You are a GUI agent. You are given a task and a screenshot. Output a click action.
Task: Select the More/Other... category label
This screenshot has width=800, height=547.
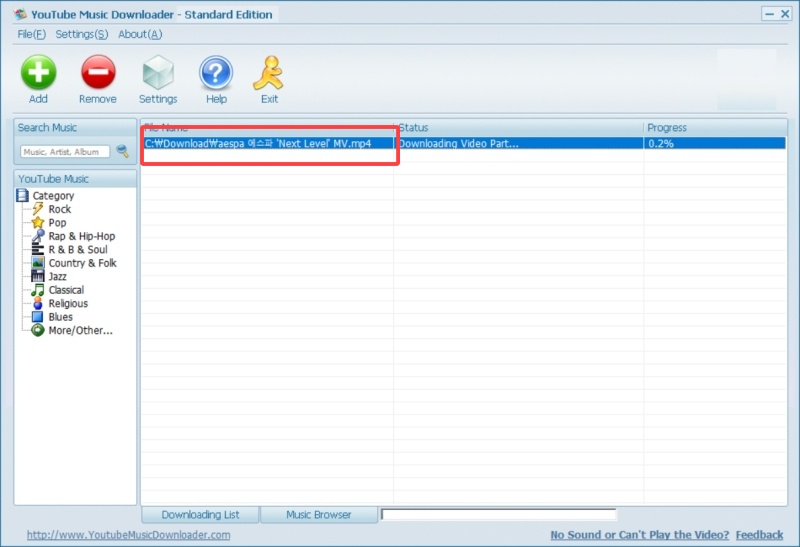(81, 330)
